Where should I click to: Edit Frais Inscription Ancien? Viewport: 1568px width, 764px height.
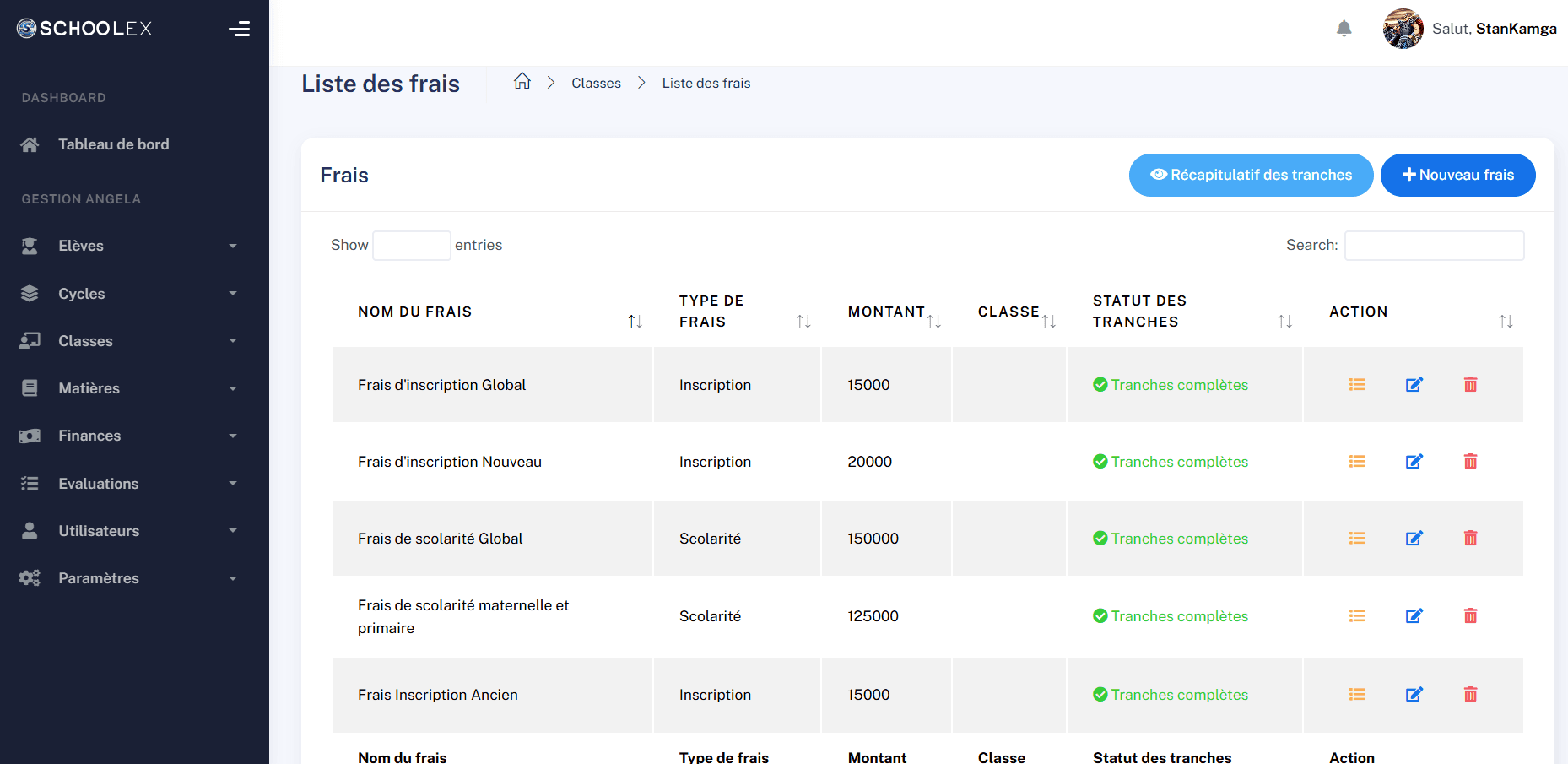1414,695
